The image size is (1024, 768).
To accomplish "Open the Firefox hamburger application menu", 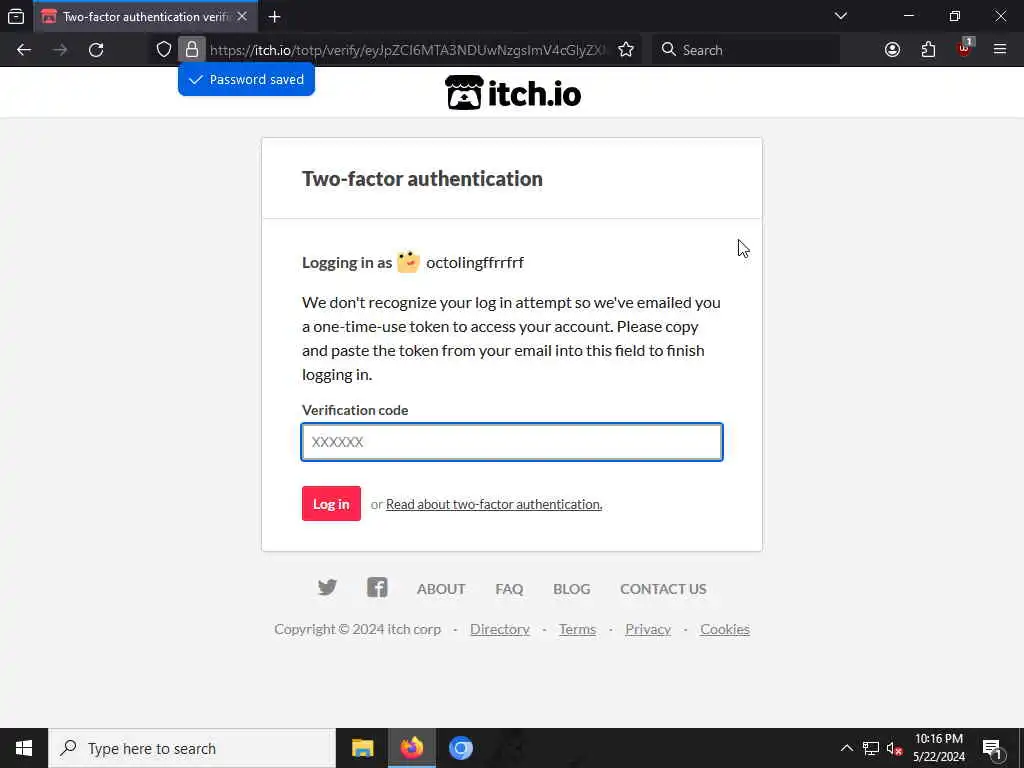I will (1000, 50).
